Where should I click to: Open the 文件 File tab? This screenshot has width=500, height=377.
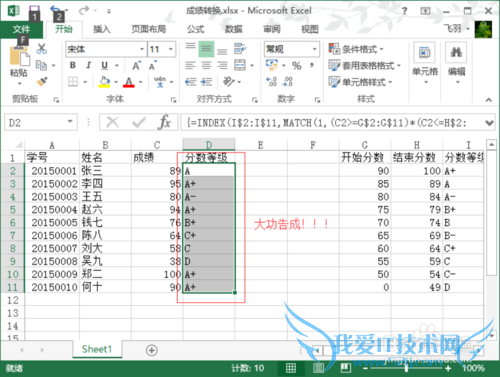pos(21,29)
